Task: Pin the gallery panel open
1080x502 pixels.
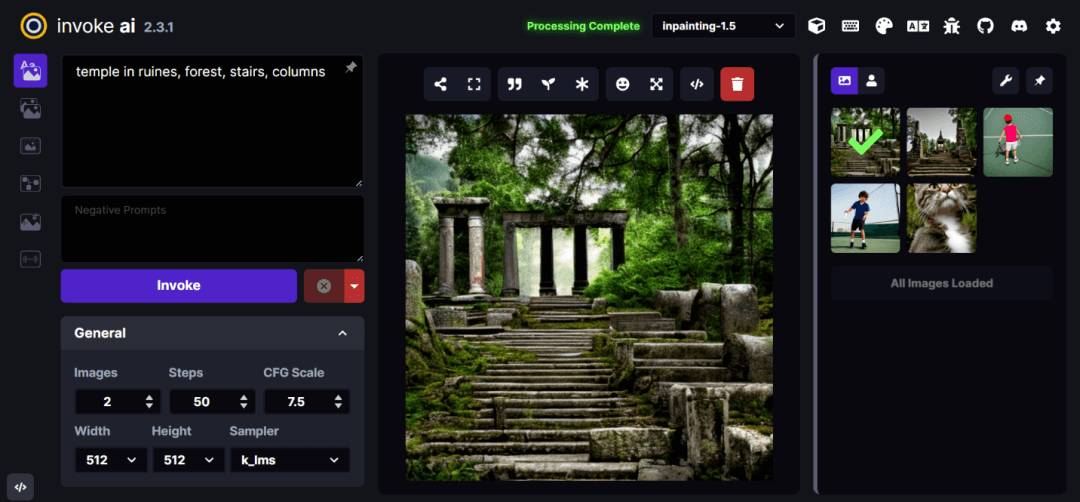Action: click(1040, 81)
